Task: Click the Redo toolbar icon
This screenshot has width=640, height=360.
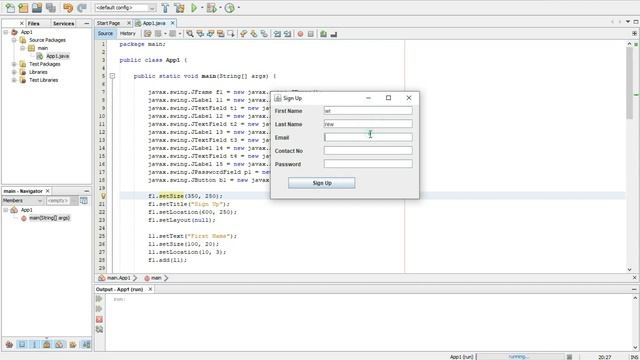Action: pyautogui.click(x=82, y=8)
